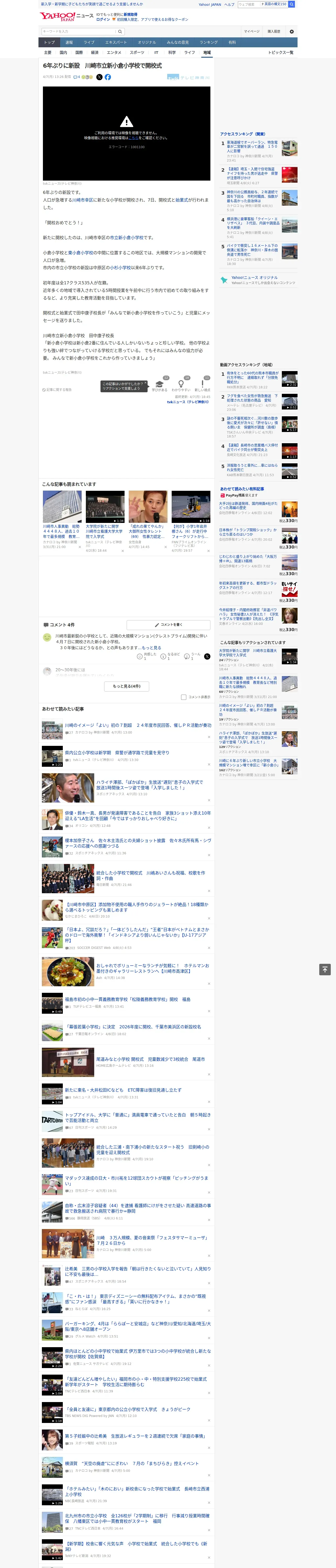Expand comment with もっと見る link
This screenshot has width=336, height=1568.
[151, 648]
